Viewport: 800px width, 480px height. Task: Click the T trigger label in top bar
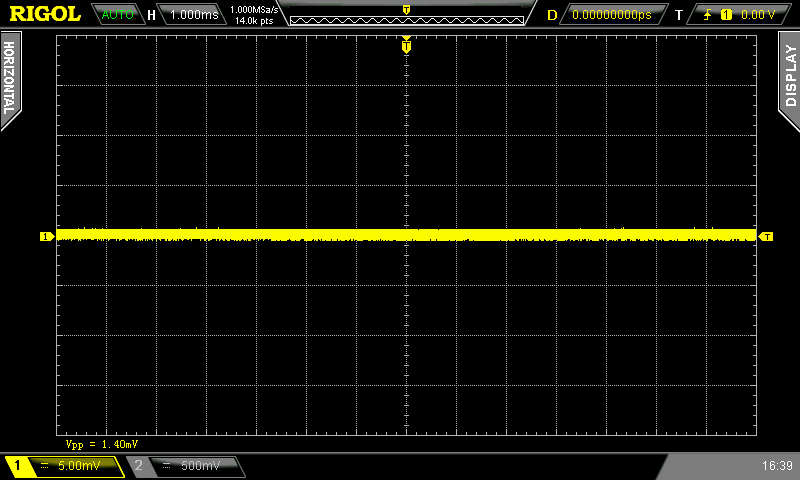click(679, 15)
